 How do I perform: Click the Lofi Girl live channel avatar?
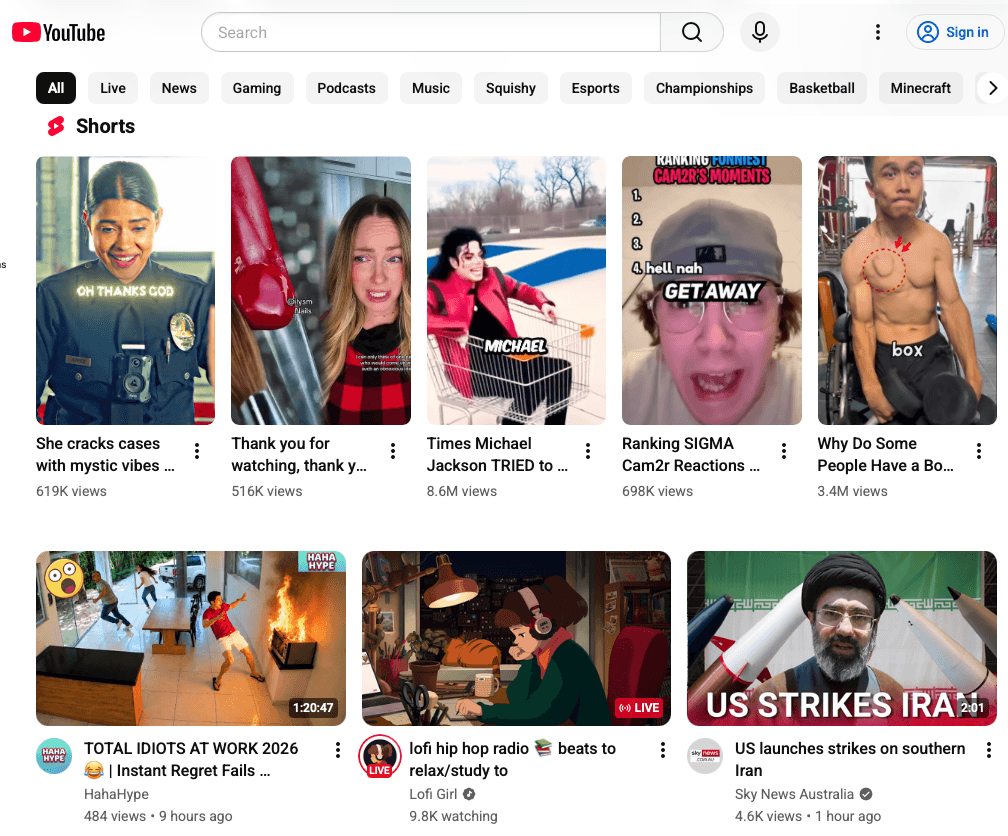[x=379, y=756]
